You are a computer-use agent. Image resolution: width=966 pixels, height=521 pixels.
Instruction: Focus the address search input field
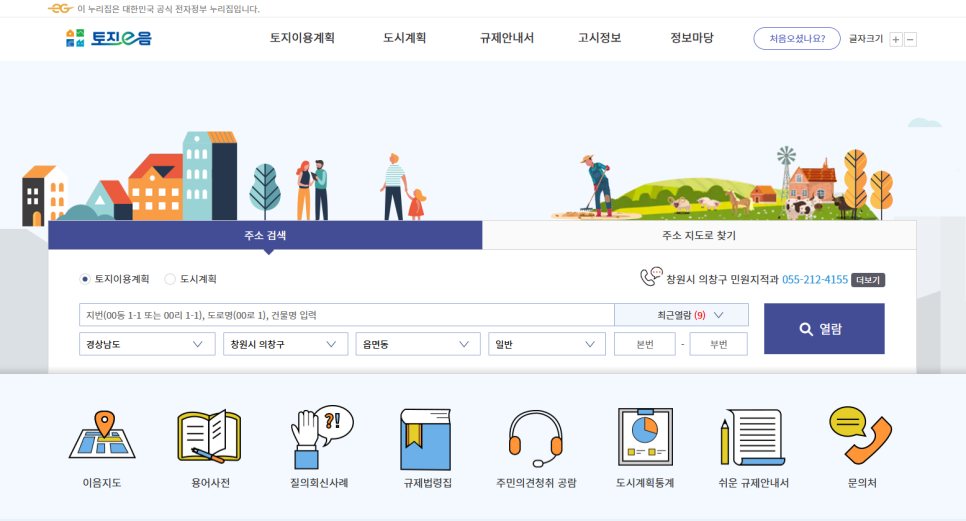point(346,315)
